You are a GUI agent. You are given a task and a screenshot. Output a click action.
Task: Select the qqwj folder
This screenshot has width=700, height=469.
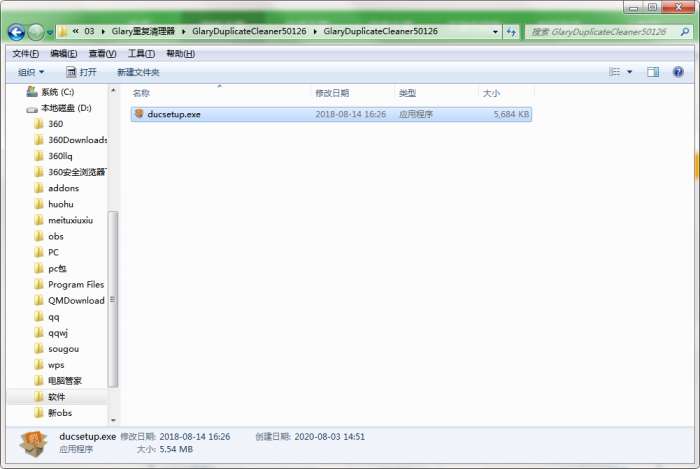[x=58, y=333]
